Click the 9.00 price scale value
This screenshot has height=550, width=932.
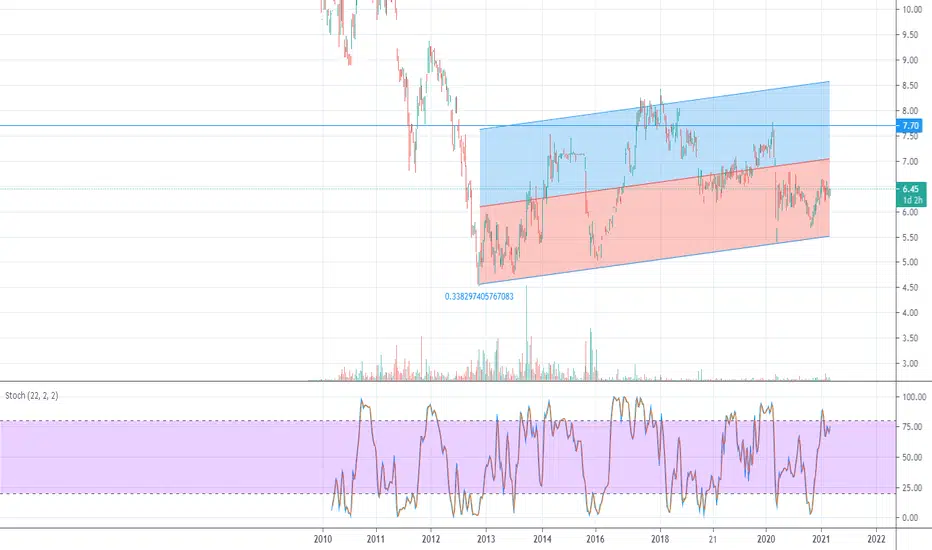point(910,60)
